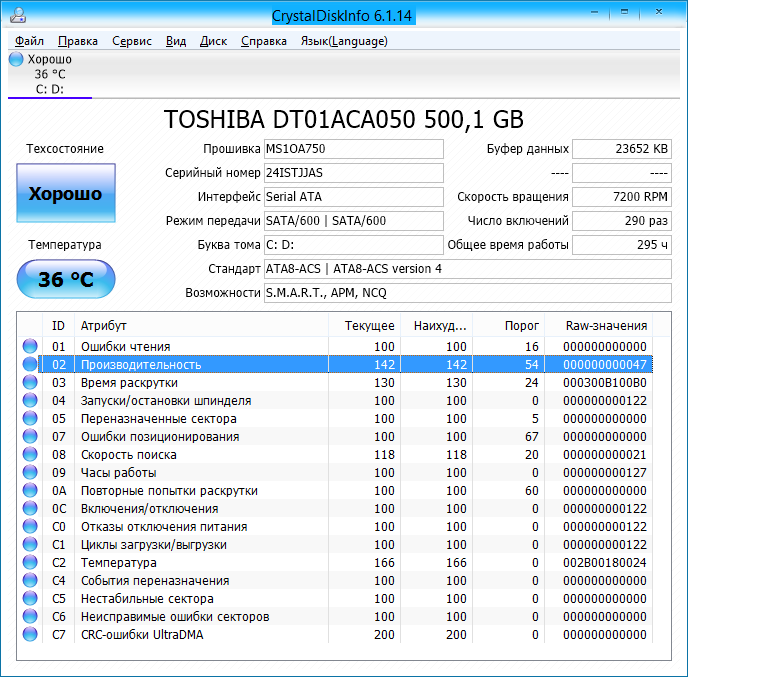
Task: Click the raw value 002B00180024
Action: point(605,562)
